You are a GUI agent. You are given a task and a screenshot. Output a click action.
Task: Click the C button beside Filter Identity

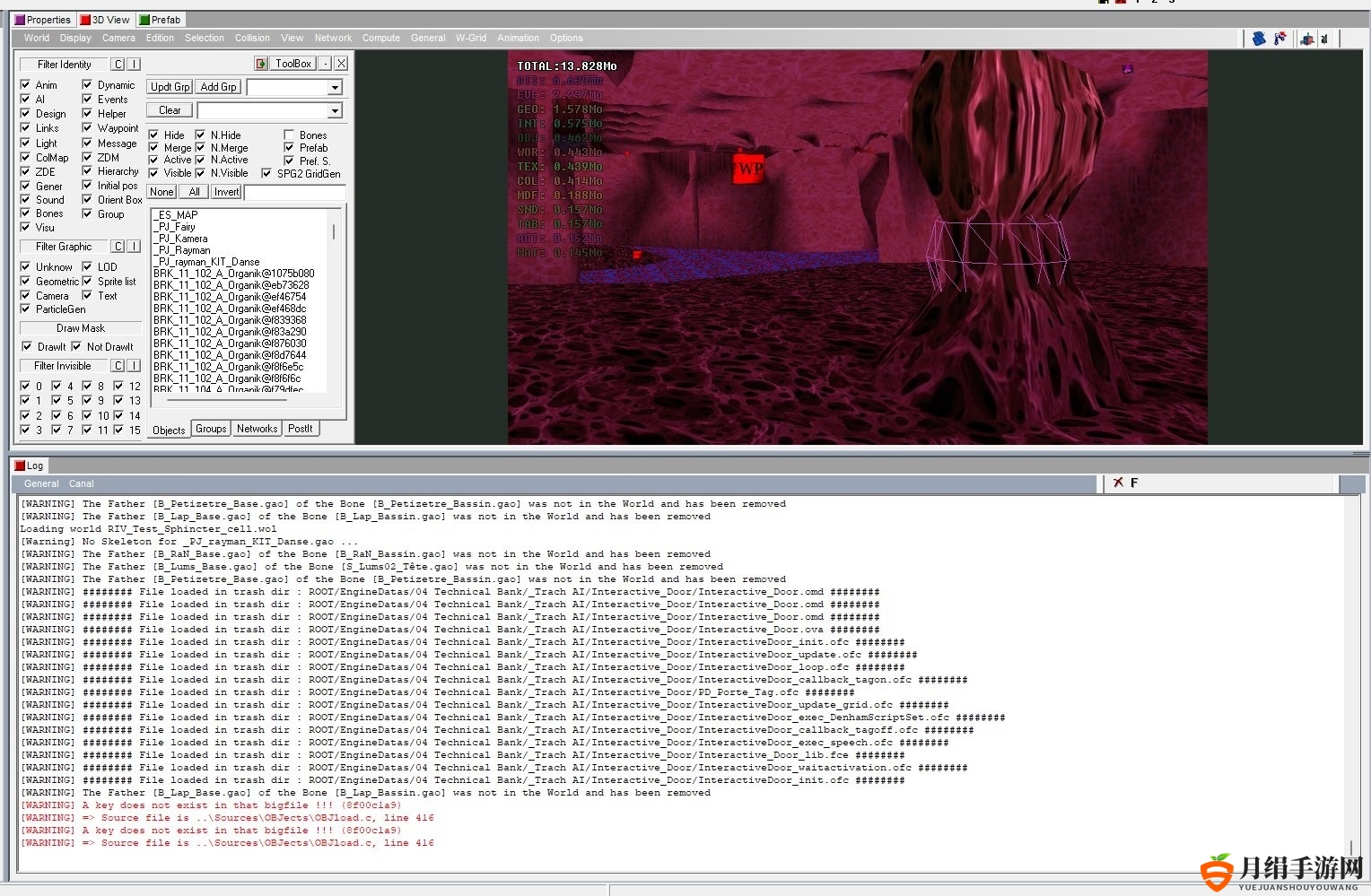click(x=118, y=65)
